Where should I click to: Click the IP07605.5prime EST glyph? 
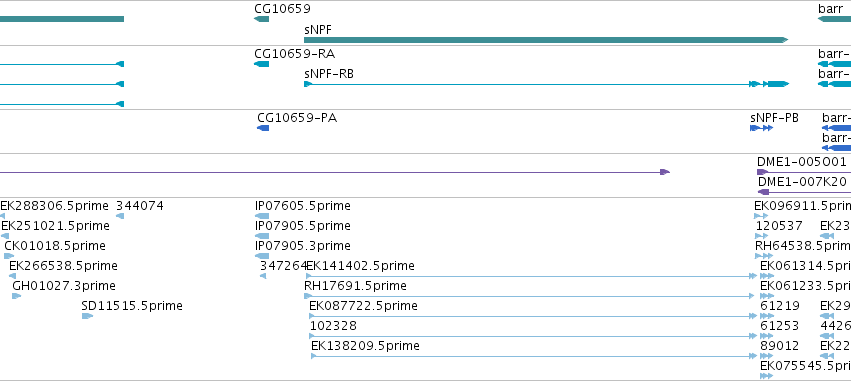coord(262,216)
